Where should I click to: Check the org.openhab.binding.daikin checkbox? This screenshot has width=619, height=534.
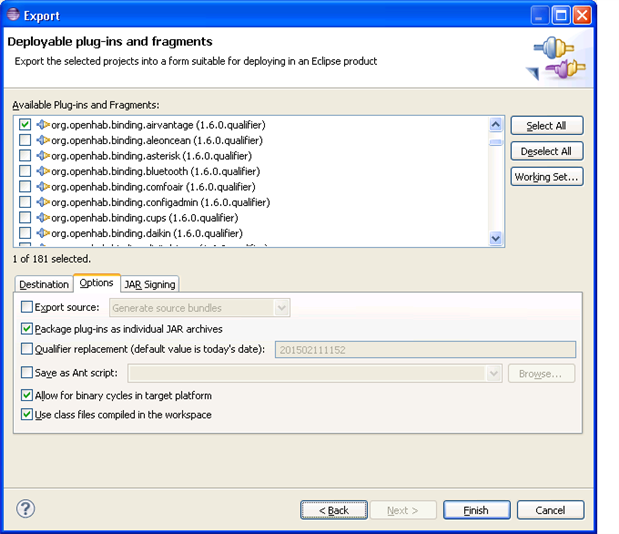click(x=25, y=233)
